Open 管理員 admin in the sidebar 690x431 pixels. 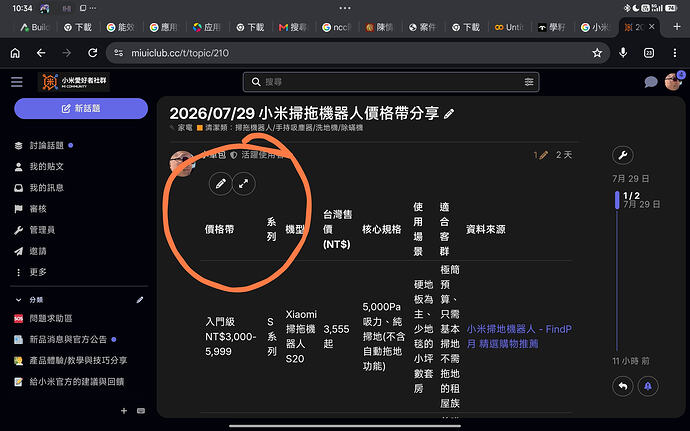(x=42, y=230)
